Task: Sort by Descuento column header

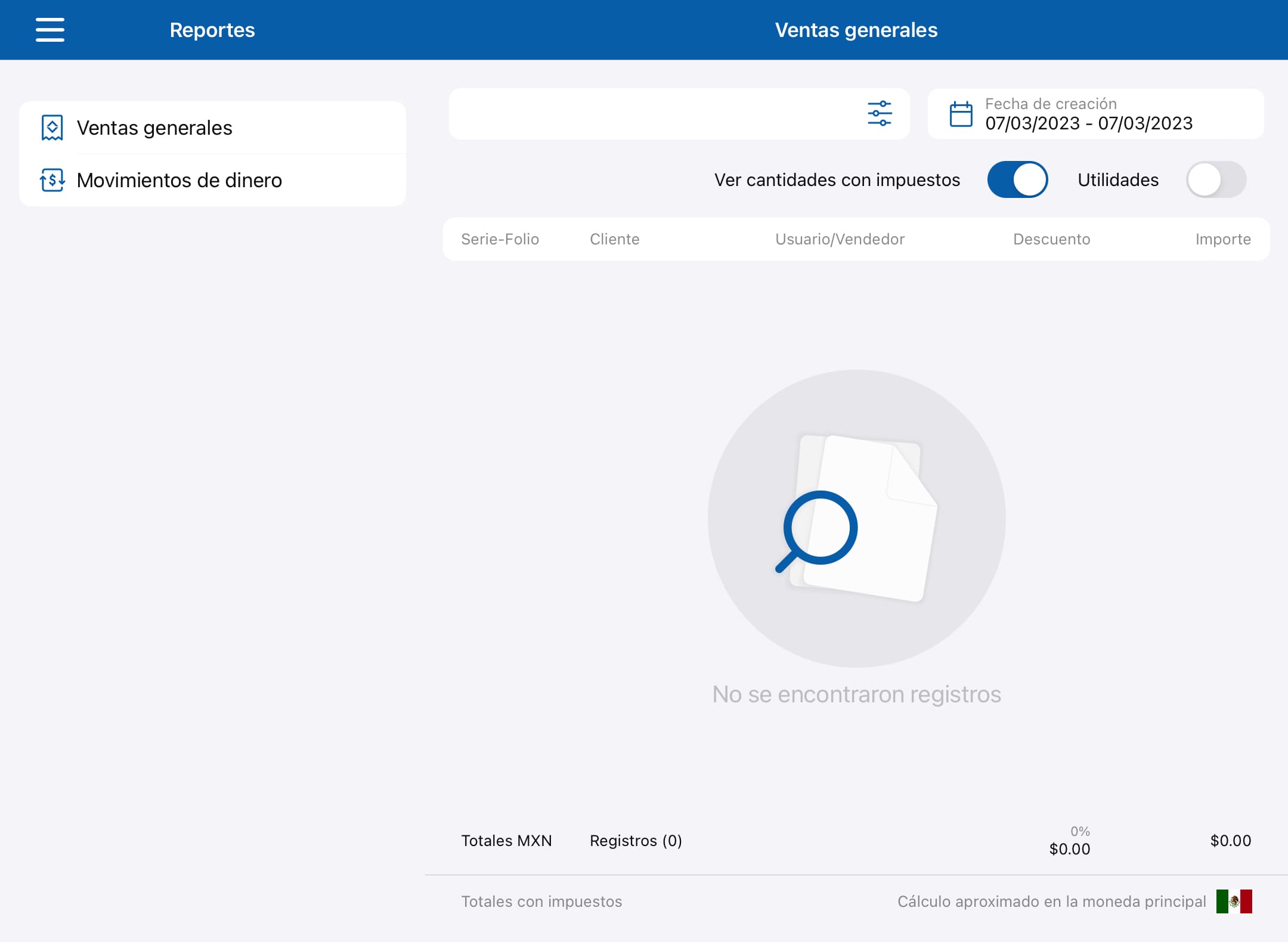Action: click(1051, 239)
